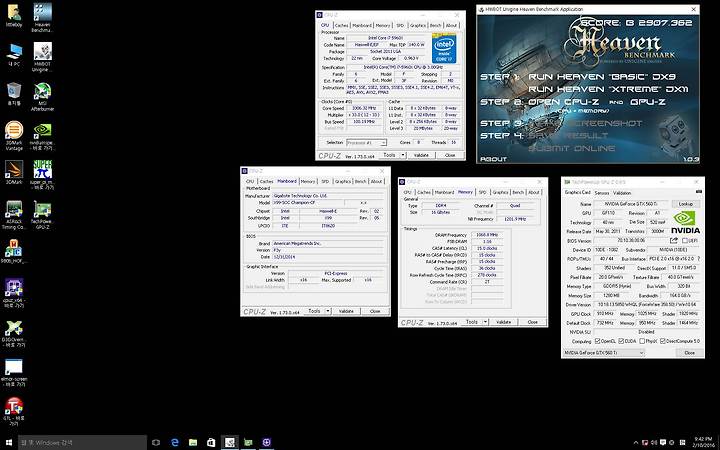
Task: Expand the Tools arrow in the CPU tab window
Action: pos(403,155)
